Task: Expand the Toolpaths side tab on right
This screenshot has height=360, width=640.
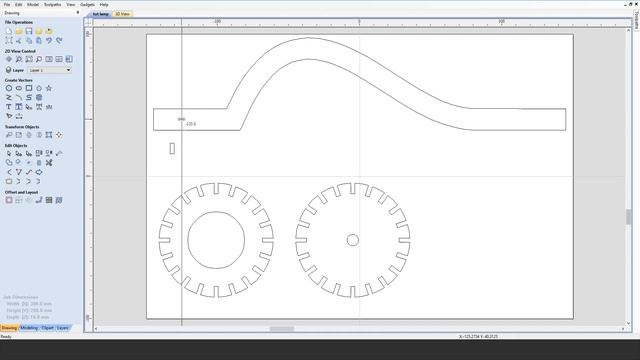Action: point(636,20)
